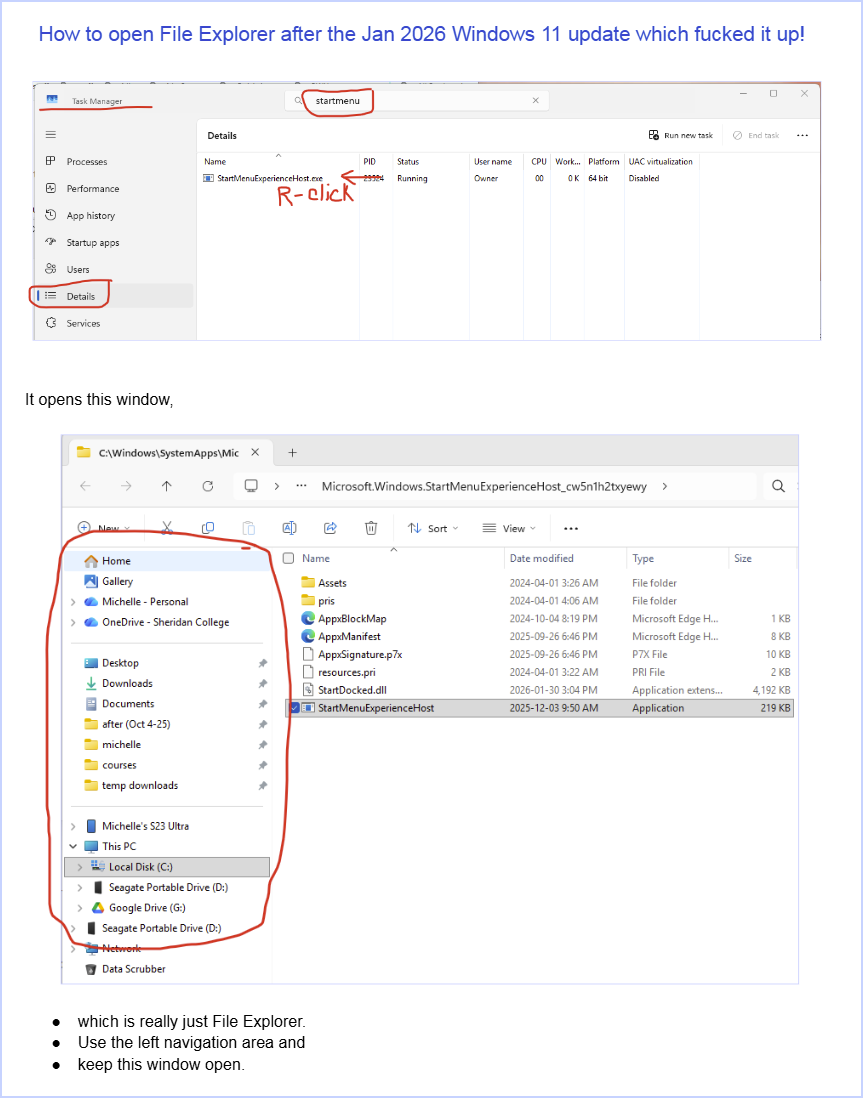Refresh the File Explorer folder view
The width and height of the screenshot is (863, 1098).
pyautogui.click(x=208, y=486)
